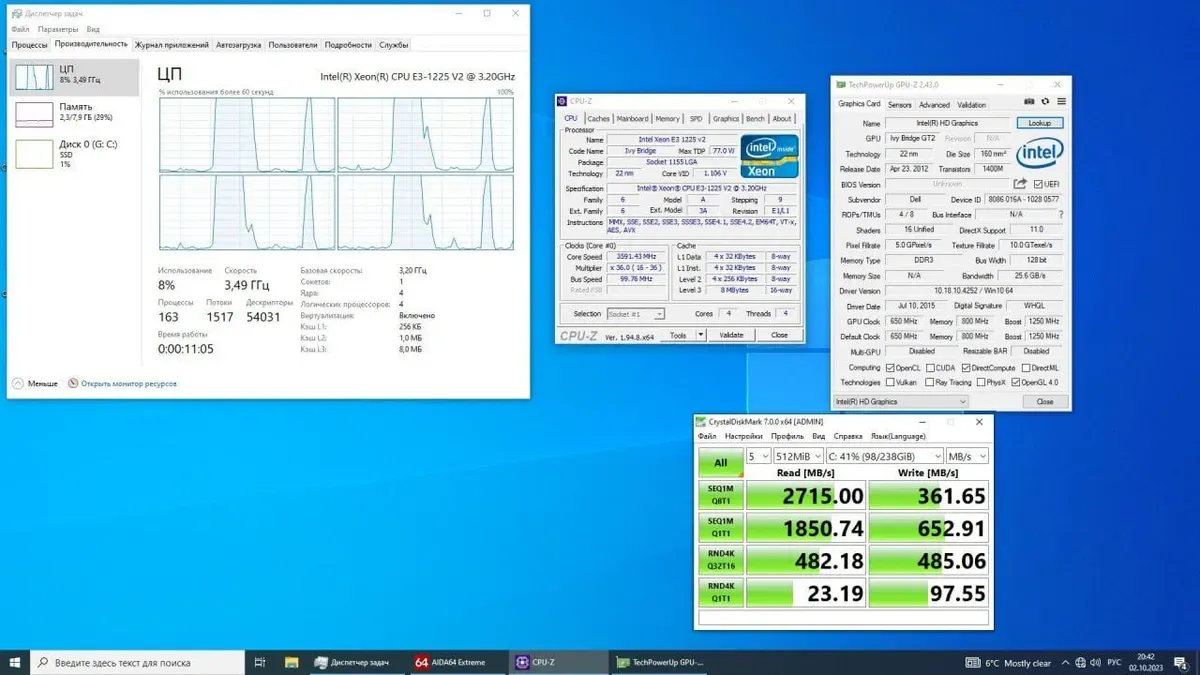
Task: Start the SEQ1M Q8T1 disk benchmark
Action: 720,495
